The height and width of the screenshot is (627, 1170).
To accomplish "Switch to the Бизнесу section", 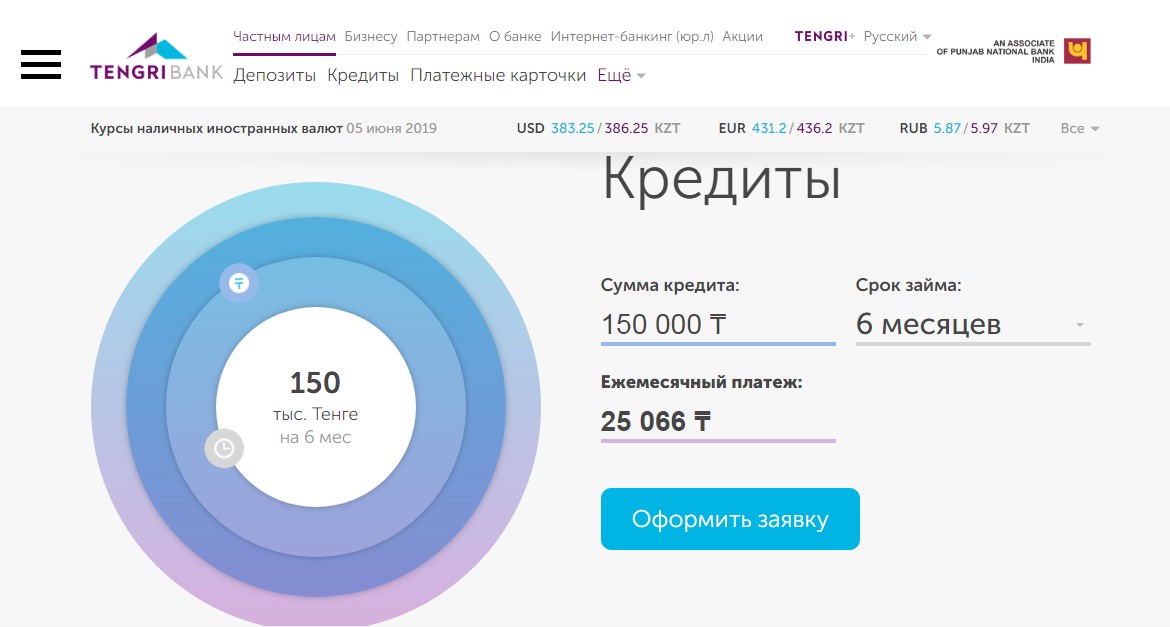I will pos(371,37).
